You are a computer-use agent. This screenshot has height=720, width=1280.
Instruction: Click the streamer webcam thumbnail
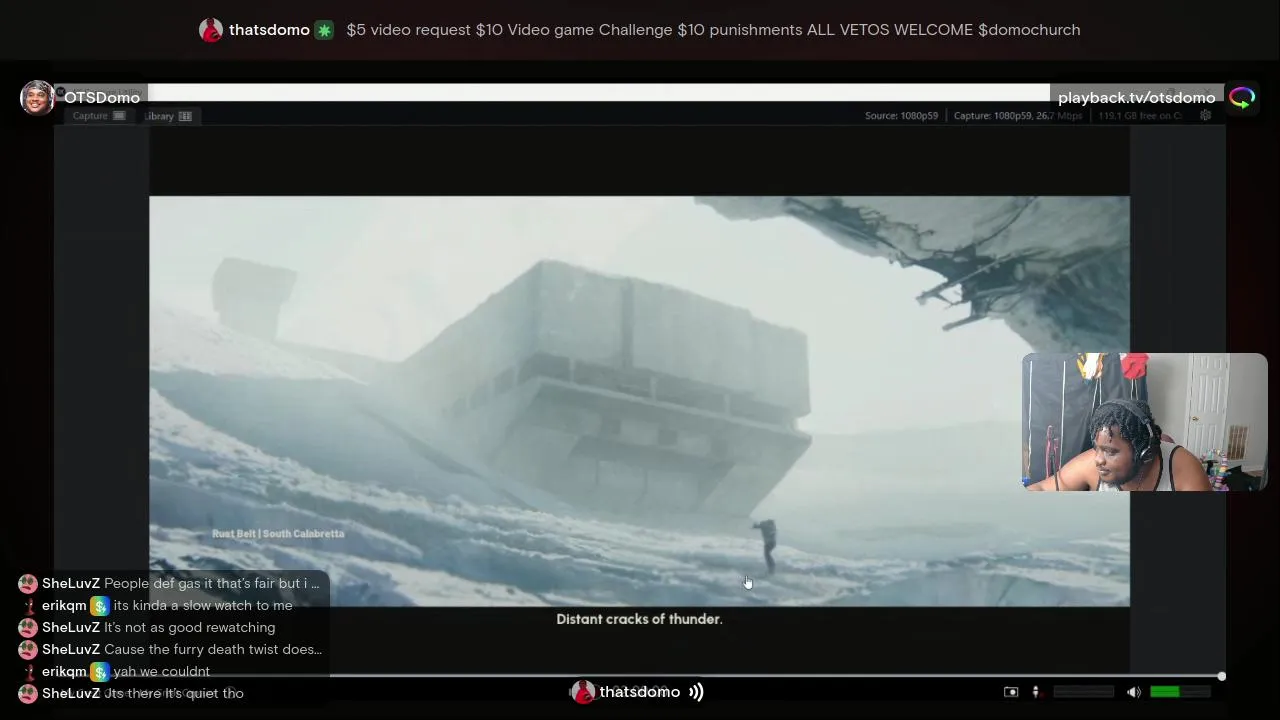pos(1145,422)
